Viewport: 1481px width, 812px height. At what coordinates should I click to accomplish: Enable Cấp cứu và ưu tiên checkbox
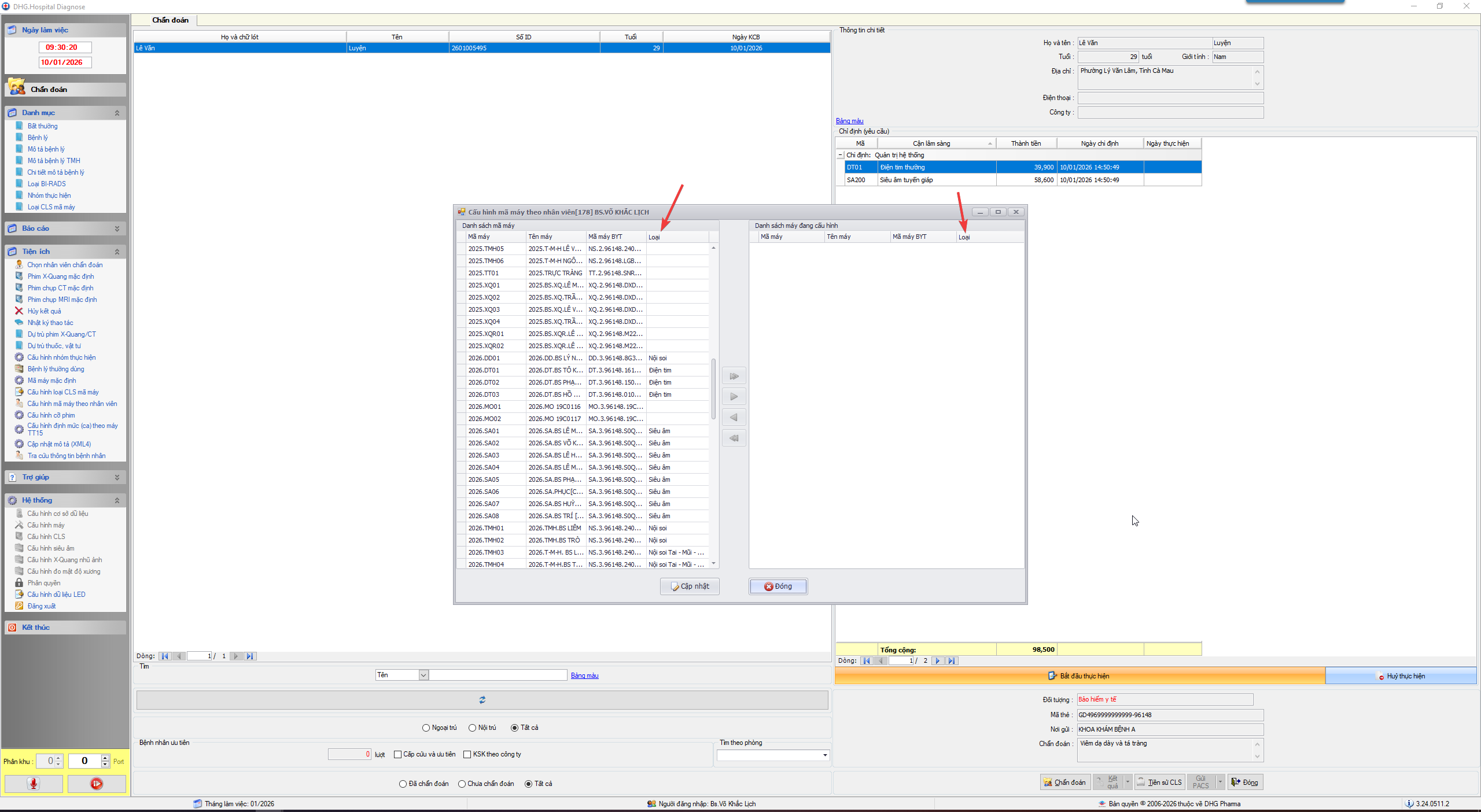(398, 754)
